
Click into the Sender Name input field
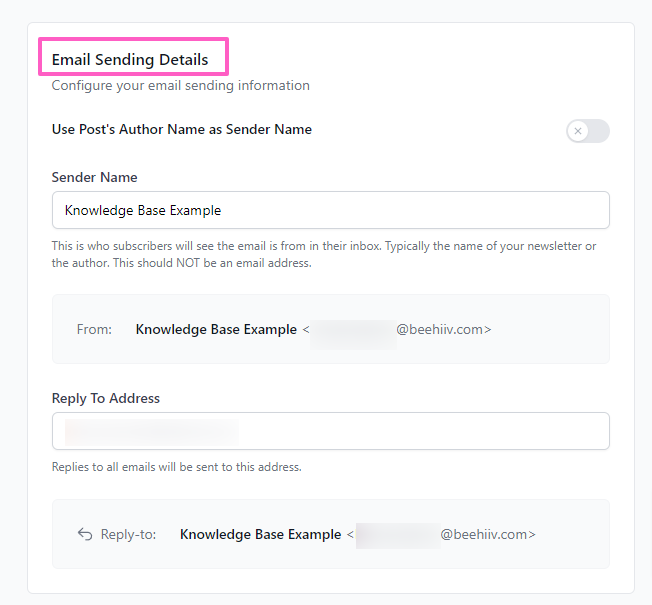(330, 210)
